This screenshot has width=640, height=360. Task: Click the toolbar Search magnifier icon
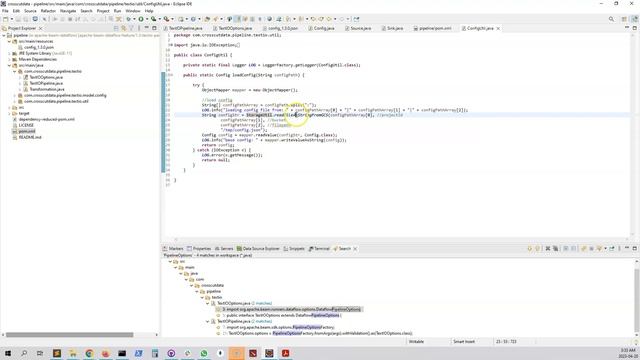coord(611,19)
